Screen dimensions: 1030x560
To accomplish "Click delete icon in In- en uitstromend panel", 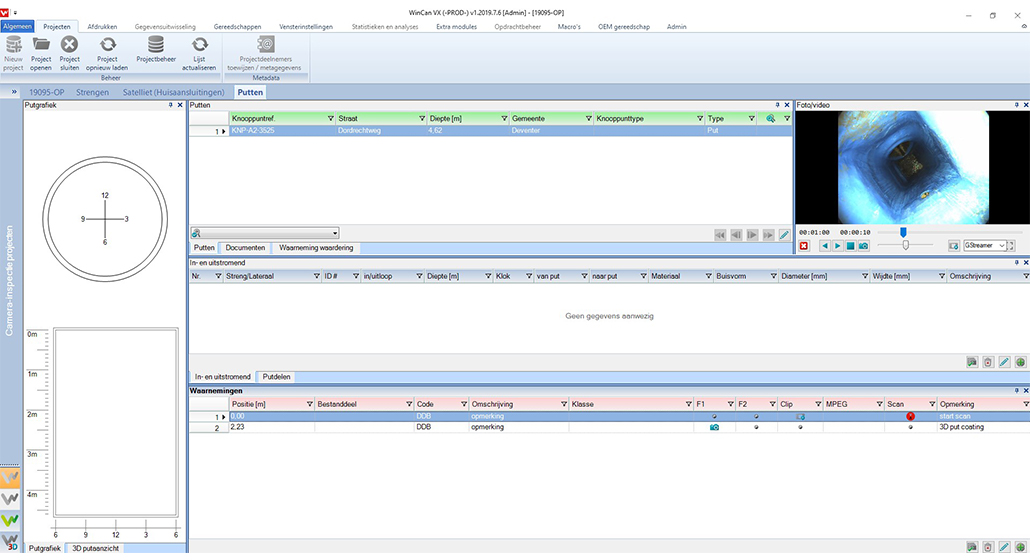I will 988,362.
